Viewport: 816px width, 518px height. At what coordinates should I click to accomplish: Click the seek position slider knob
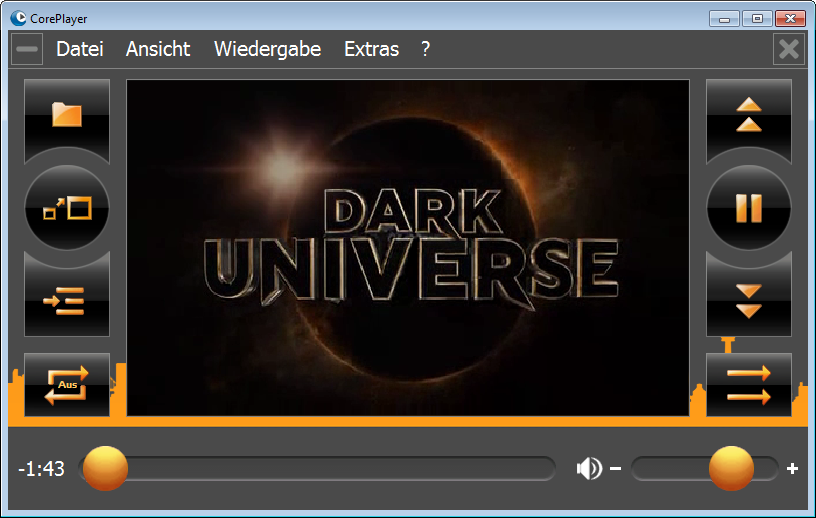click(106, 468)
